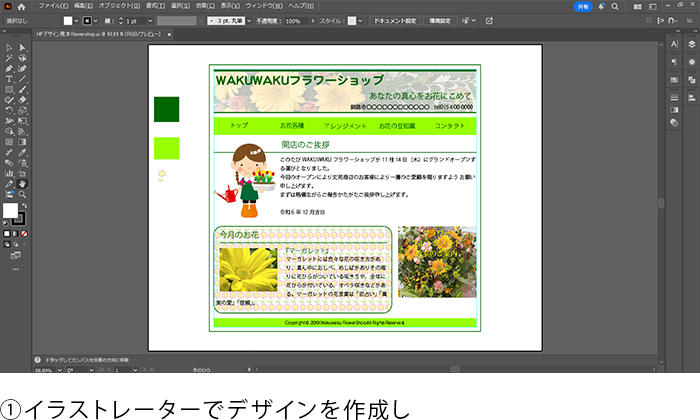Select the Rotate tool
The image size is (700, 420).
9,111
